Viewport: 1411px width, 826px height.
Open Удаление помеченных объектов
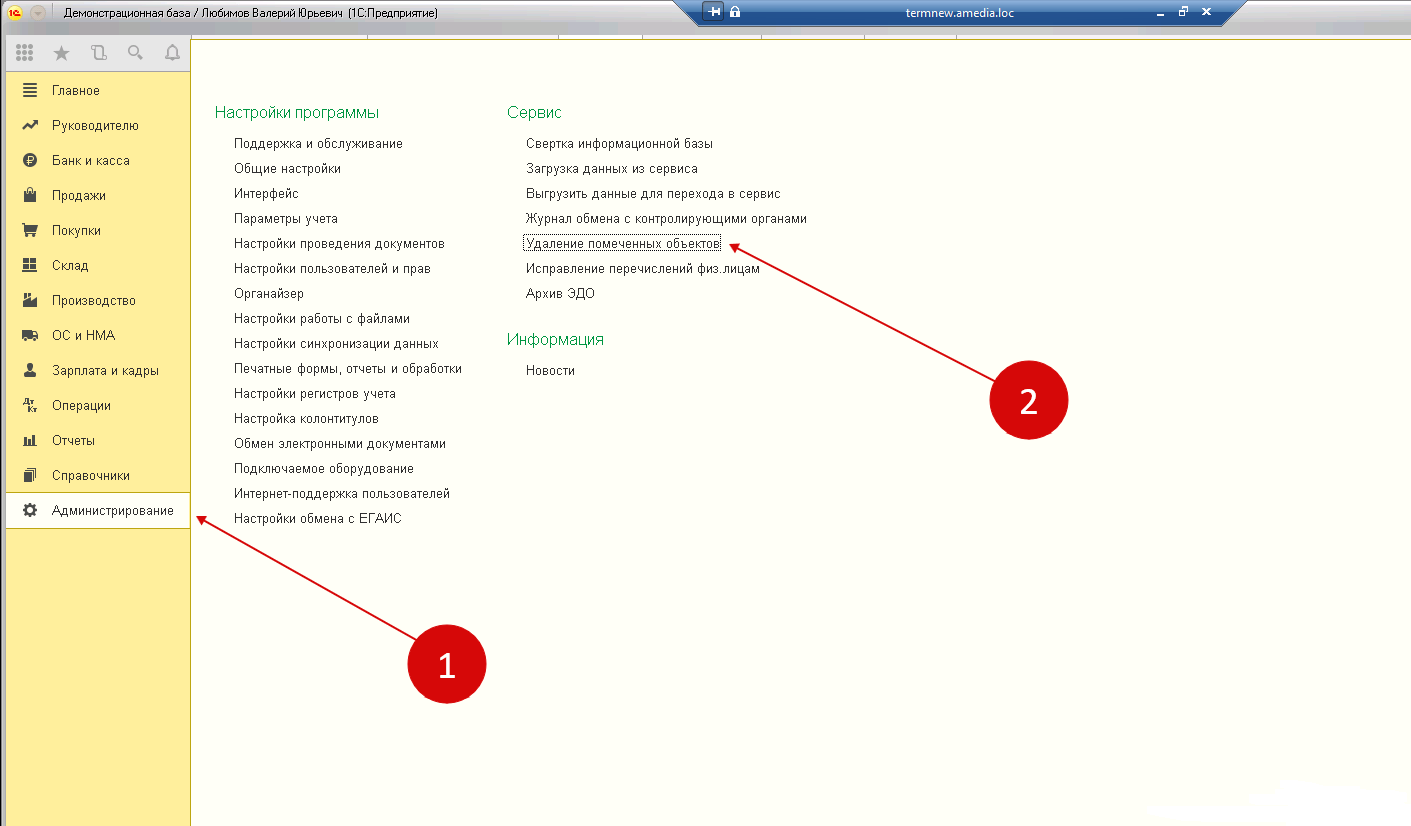point(622,243)
